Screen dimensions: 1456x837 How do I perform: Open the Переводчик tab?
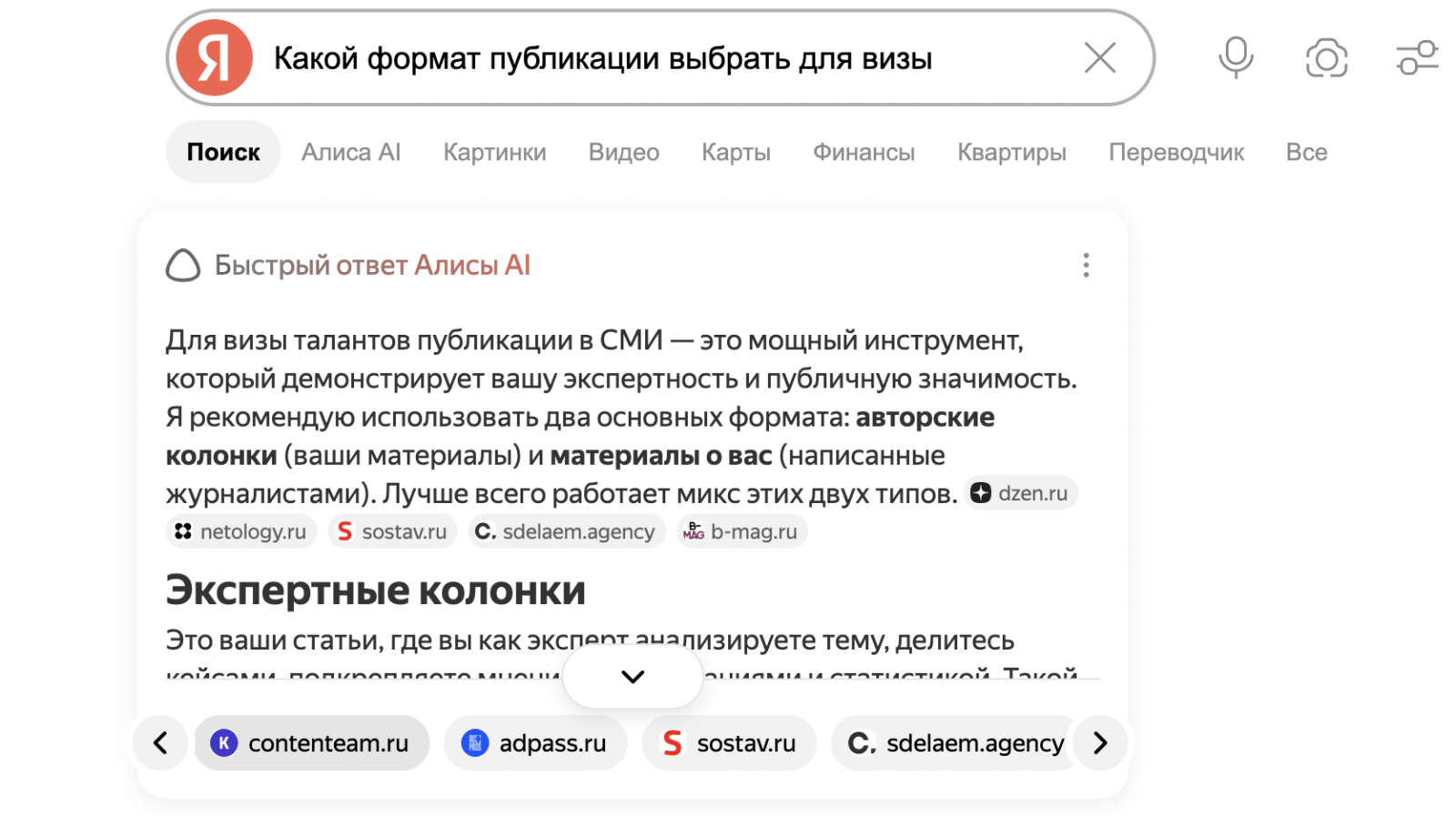coord(1176,152)
